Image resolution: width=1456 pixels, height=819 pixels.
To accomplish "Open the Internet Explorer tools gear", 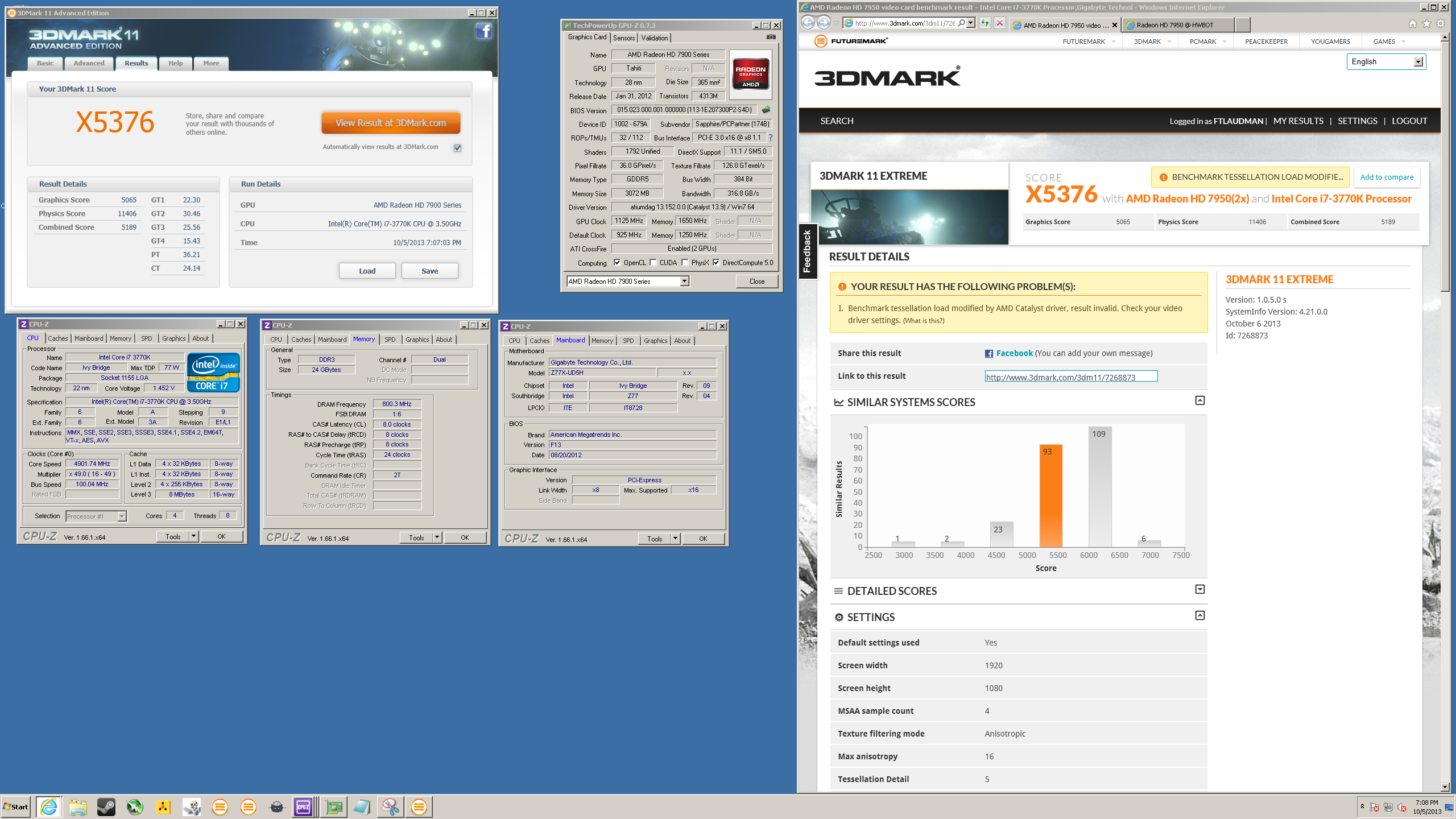I will pos(1441,23).
